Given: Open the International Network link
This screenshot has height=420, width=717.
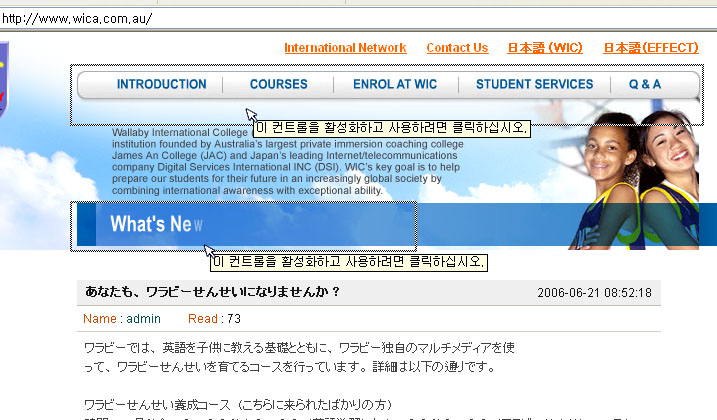Looking at the screenshot, I should [x=345, y=48].
